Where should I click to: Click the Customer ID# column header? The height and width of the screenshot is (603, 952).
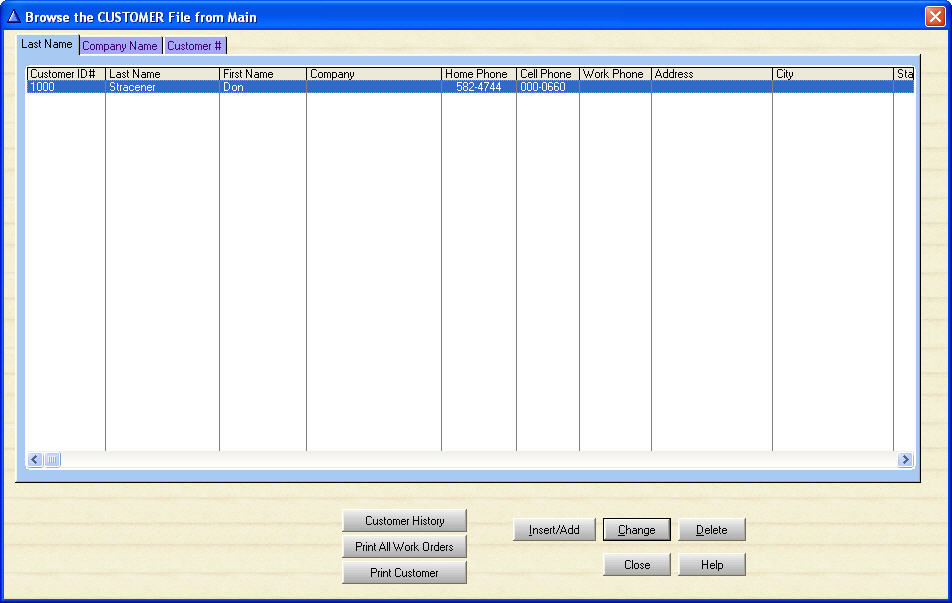[65, 74]
